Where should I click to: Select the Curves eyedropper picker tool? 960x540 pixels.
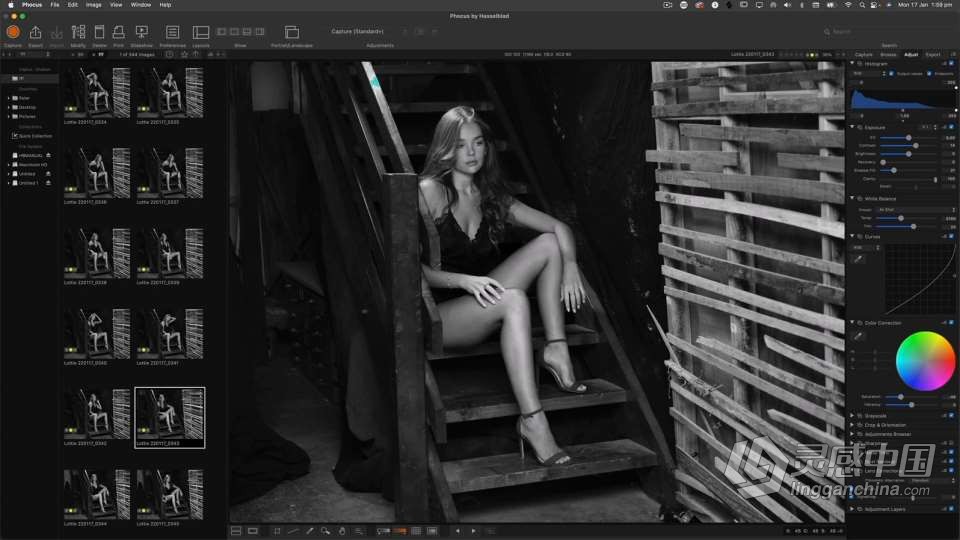pyautogui.click(x=857, y=259)
